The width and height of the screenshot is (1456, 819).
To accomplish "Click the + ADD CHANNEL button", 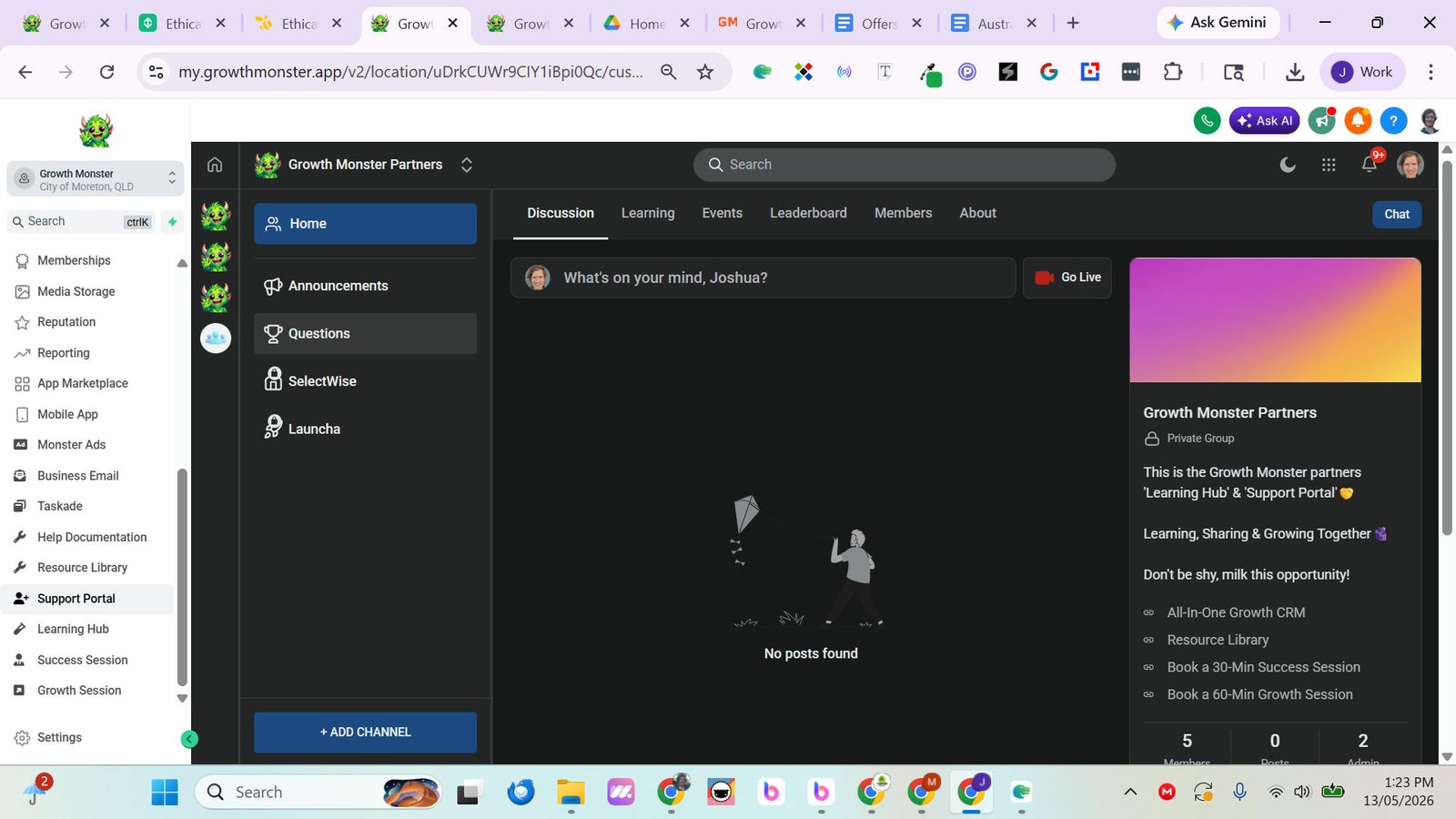I will 365,733.
